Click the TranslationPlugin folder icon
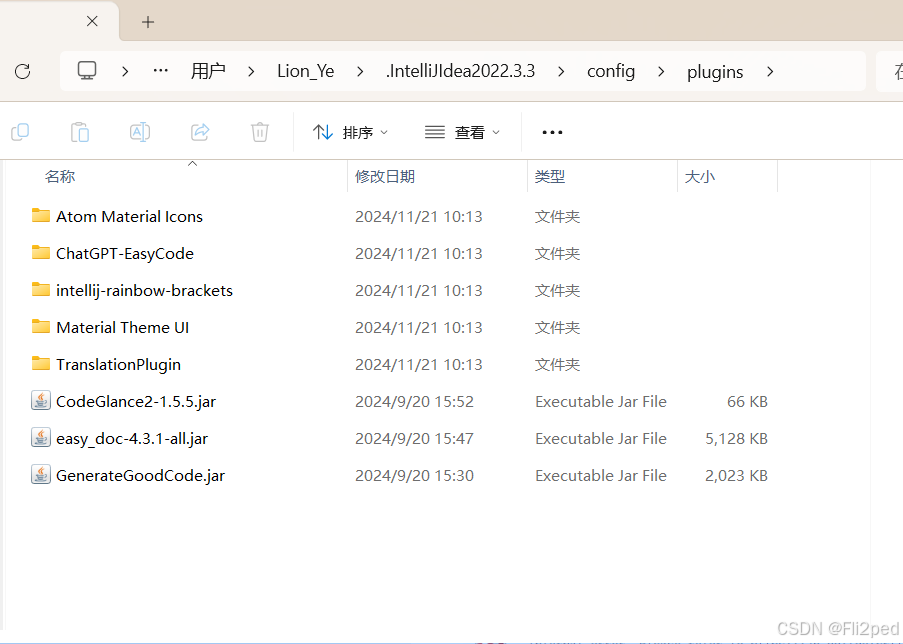 click(x=40, y=363)
